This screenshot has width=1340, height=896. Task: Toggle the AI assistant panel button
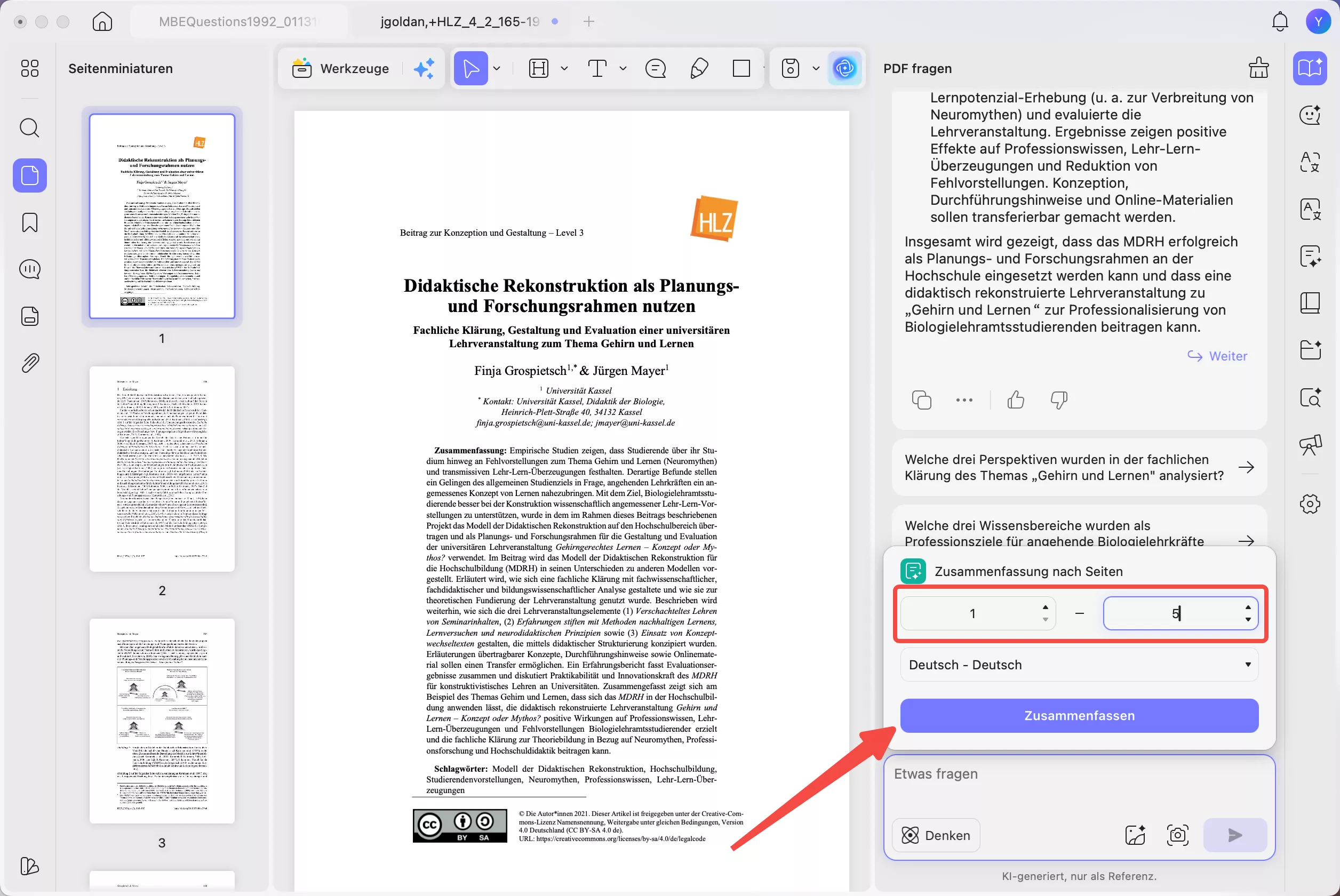click(844, 69)
